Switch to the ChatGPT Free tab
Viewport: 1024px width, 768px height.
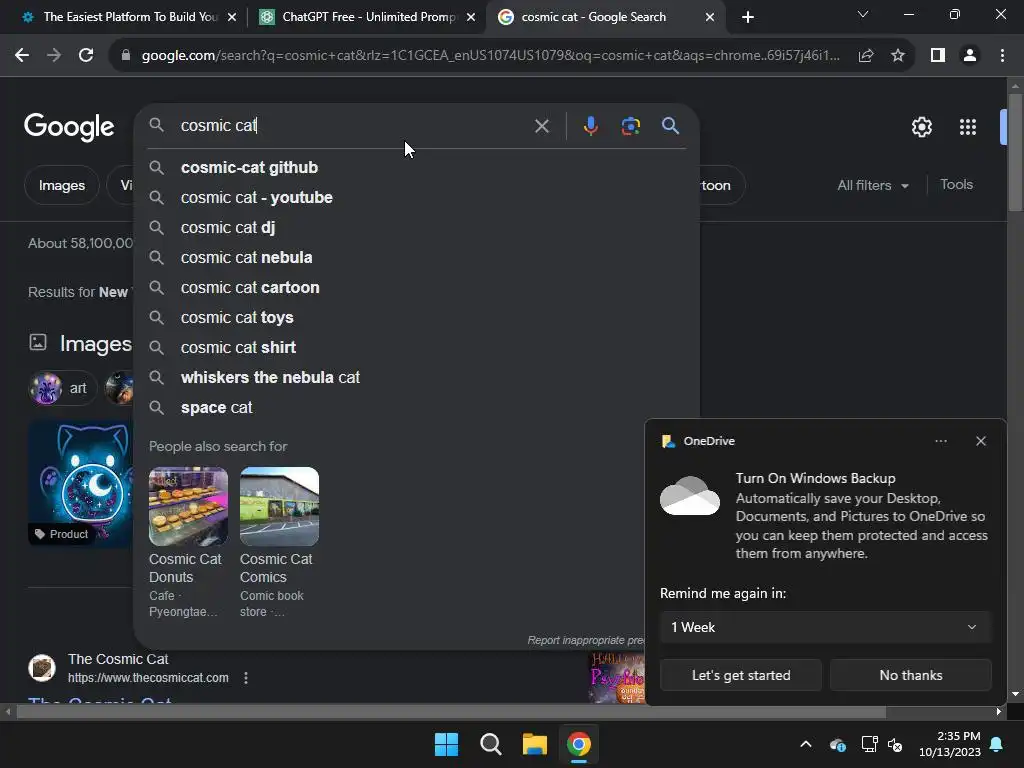(x=366, y=17)
